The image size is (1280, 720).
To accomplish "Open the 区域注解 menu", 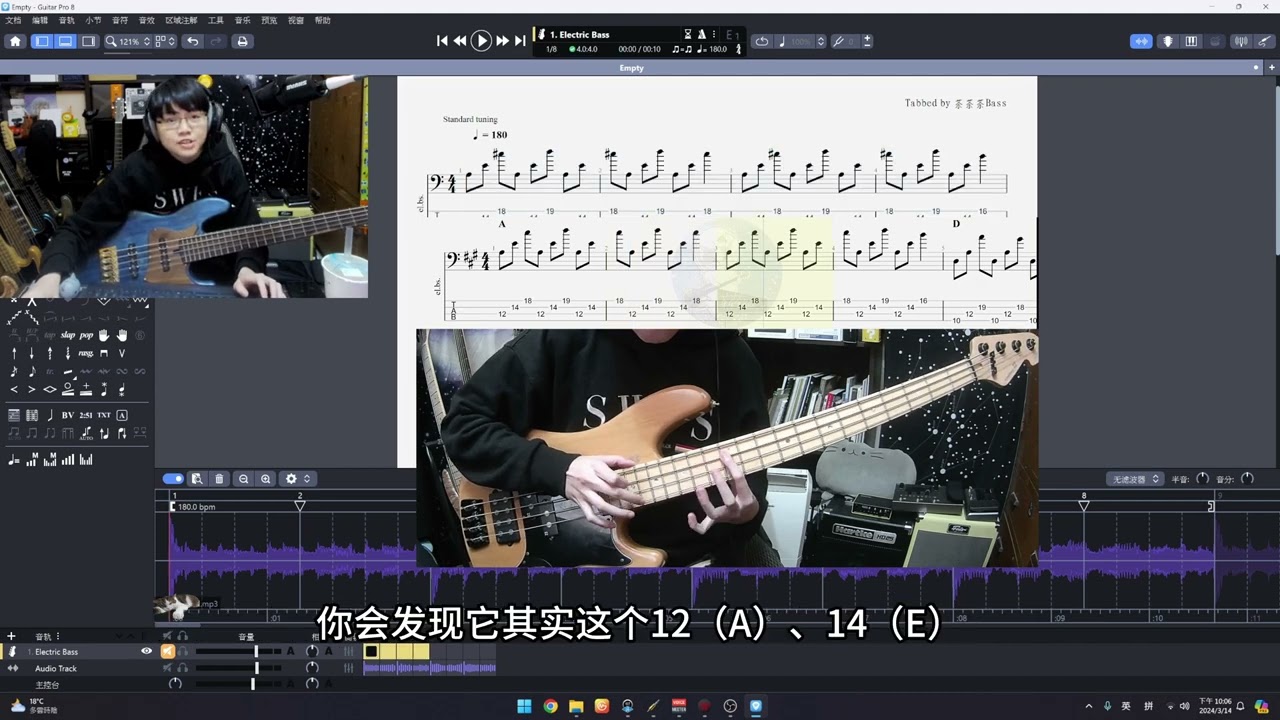I will click(181, 20).
